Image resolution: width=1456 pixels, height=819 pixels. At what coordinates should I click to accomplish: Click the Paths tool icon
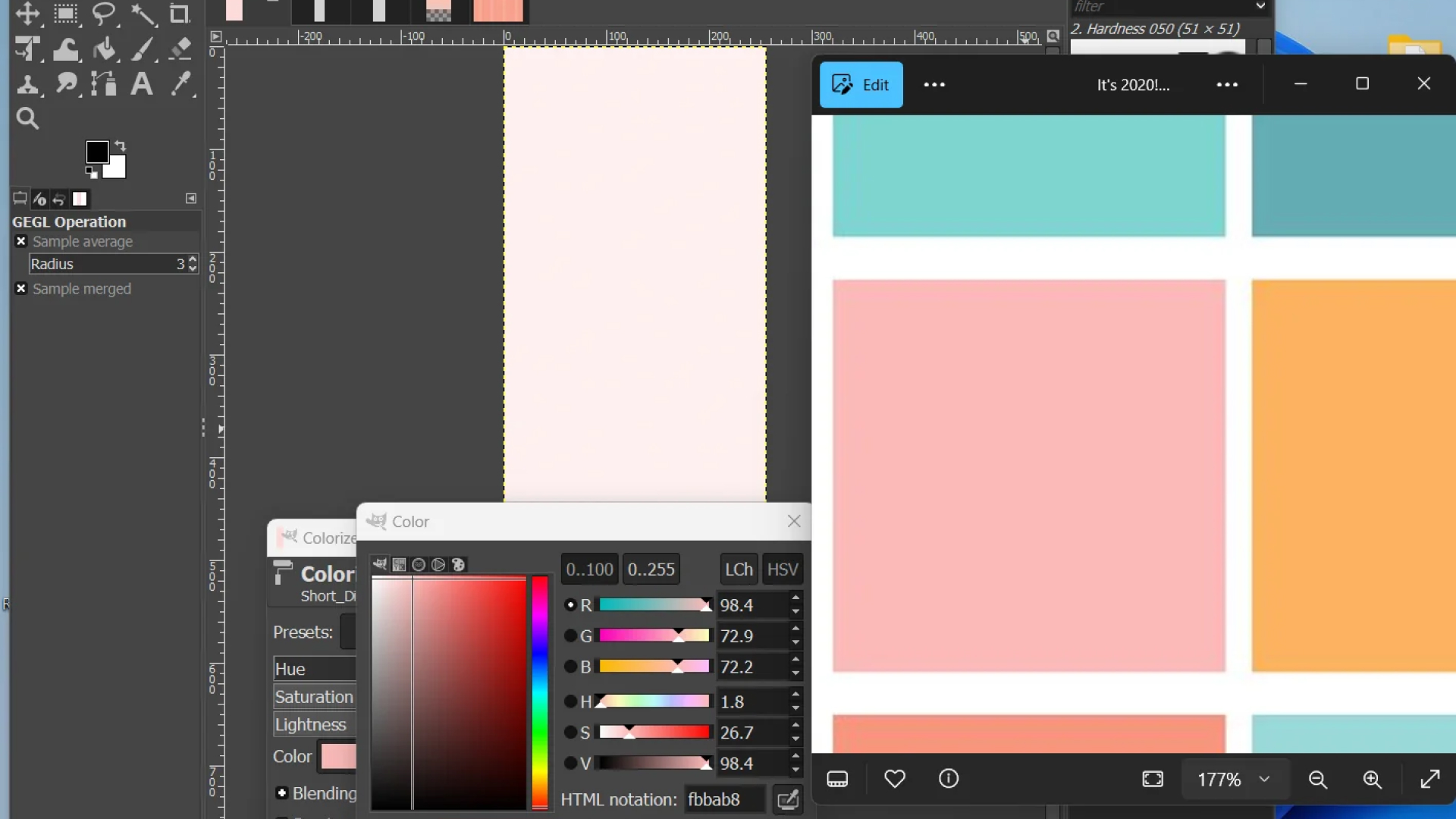(x=104, y=83)
